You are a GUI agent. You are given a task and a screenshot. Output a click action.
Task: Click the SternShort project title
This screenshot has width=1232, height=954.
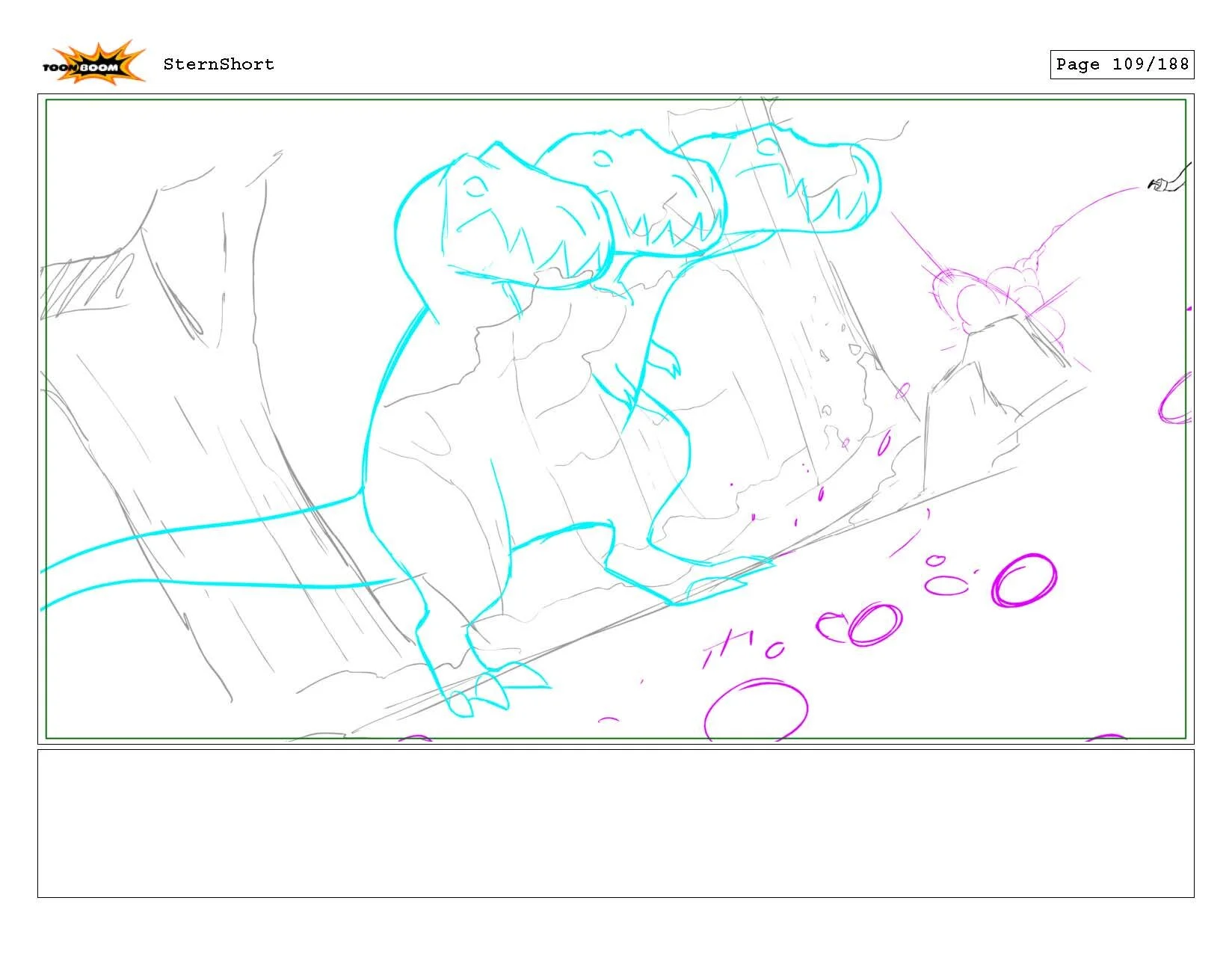[x=218, y=64]
